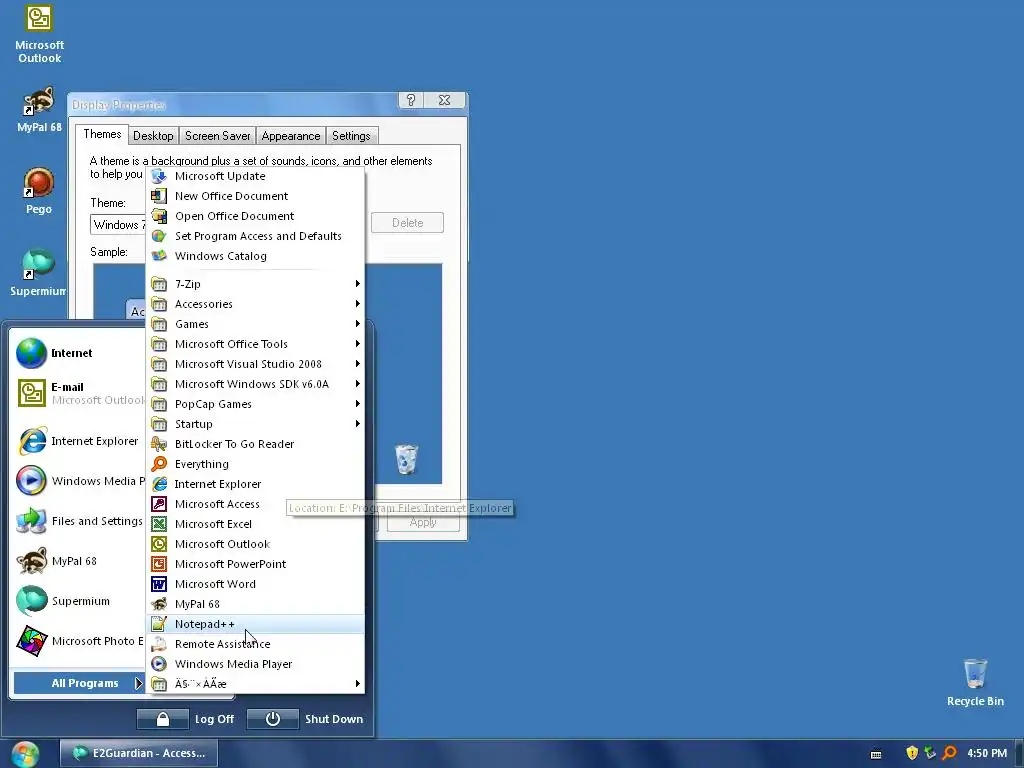Launch Windows Media Player from All Programs list
1024x768 pixels.
coord(255,664)
